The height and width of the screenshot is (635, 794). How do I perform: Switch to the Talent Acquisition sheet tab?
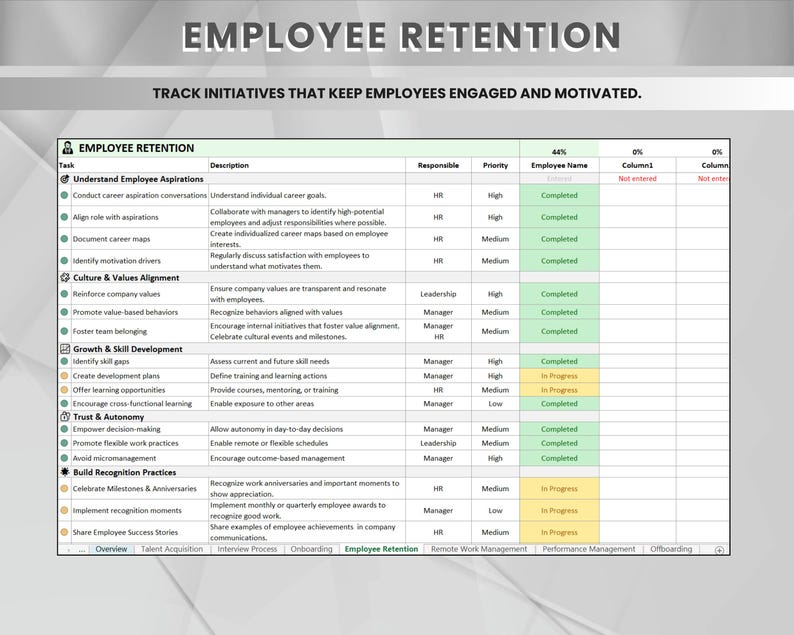172,549
